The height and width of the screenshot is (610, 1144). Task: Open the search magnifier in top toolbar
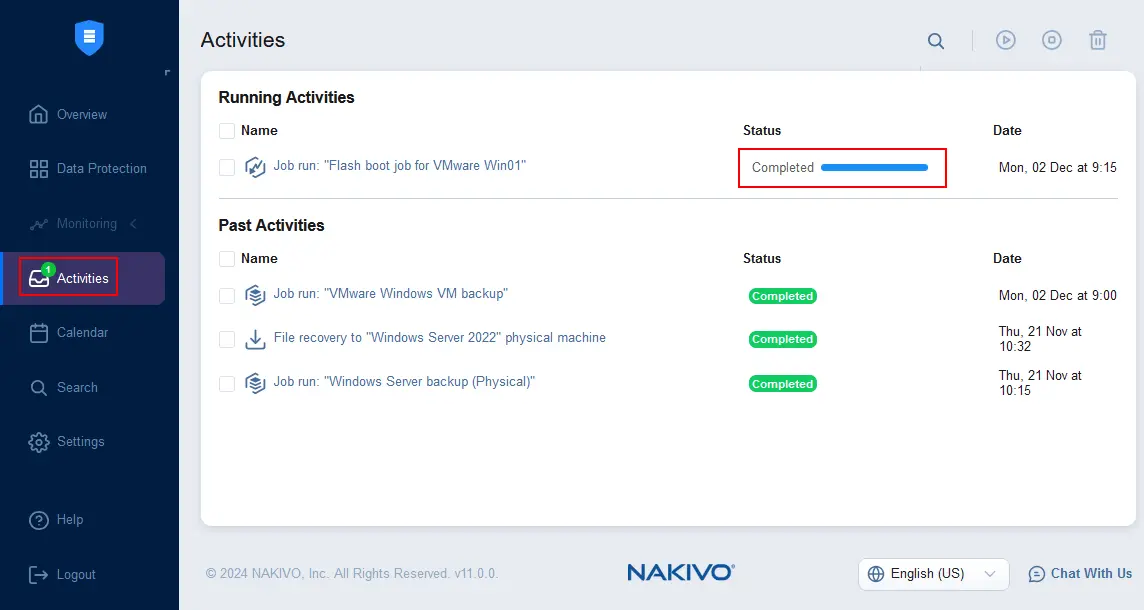[936, 41]
